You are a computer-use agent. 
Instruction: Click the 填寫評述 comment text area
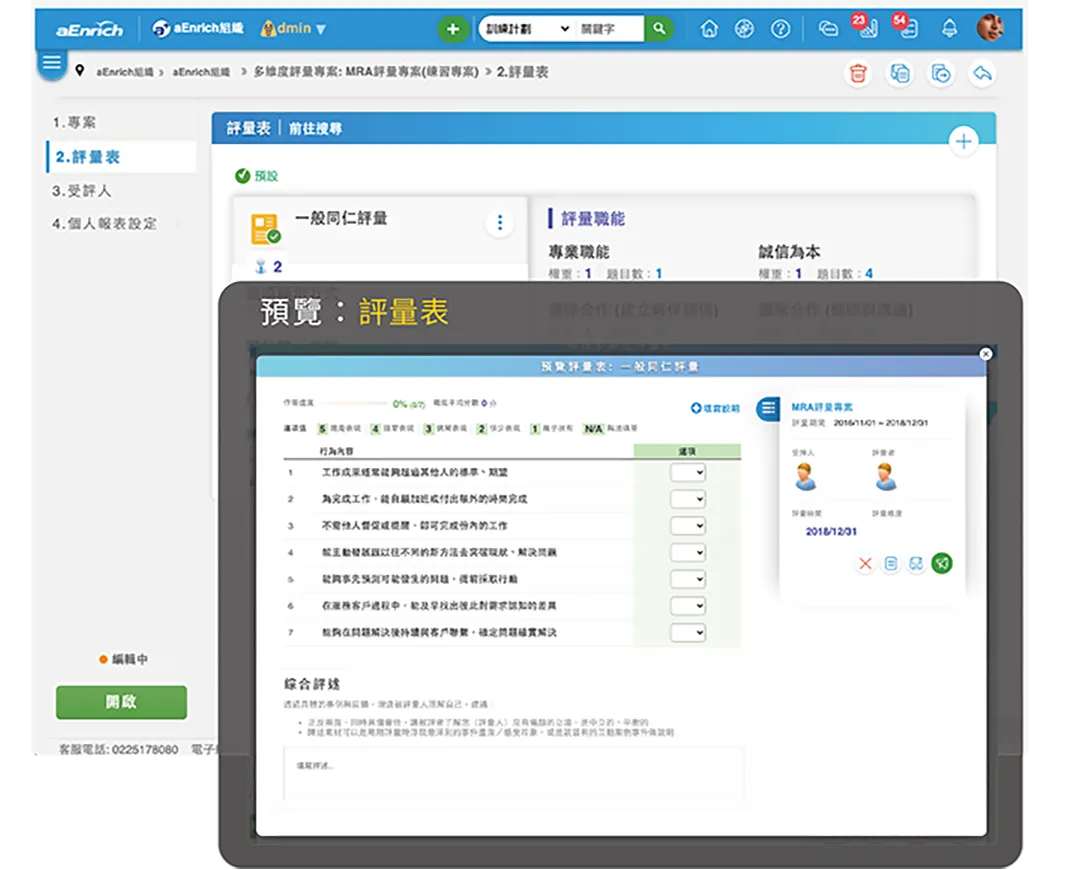[x=513, y=773]
